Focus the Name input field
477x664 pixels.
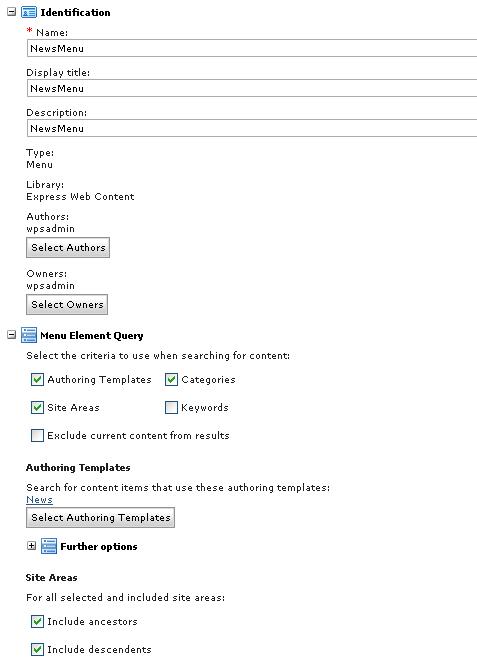(252, 48)
